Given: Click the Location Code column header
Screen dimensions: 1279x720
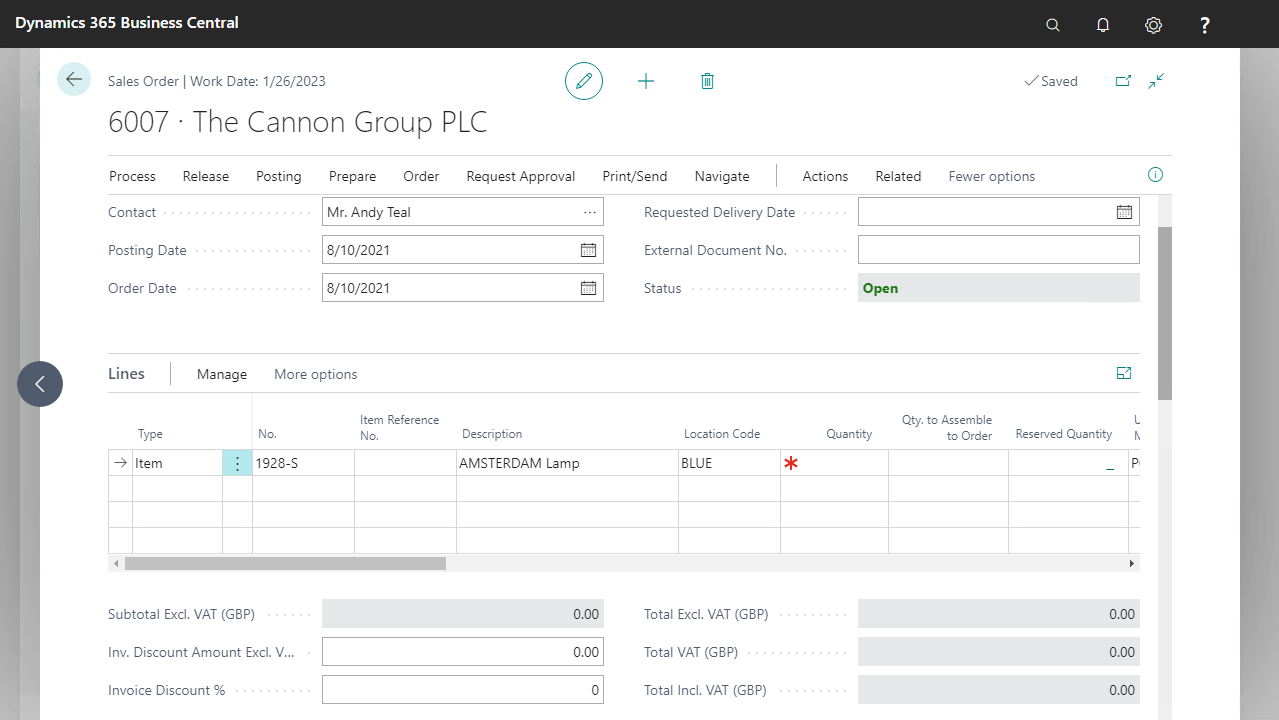Looking at the screenshot, I should 722,434.
